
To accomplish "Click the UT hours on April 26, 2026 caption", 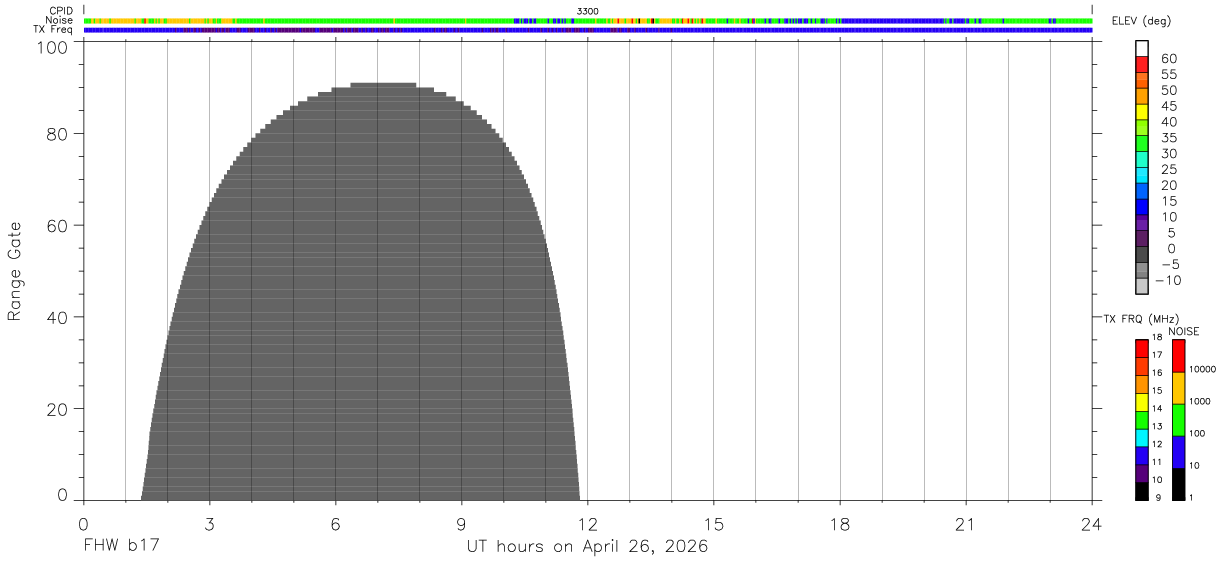I will point(588,547).
